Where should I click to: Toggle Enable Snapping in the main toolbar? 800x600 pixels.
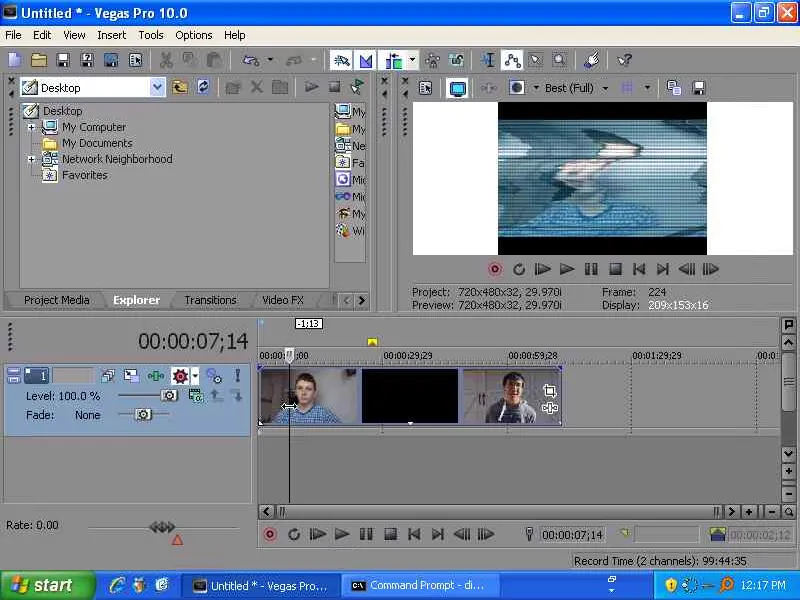[342, 61]
